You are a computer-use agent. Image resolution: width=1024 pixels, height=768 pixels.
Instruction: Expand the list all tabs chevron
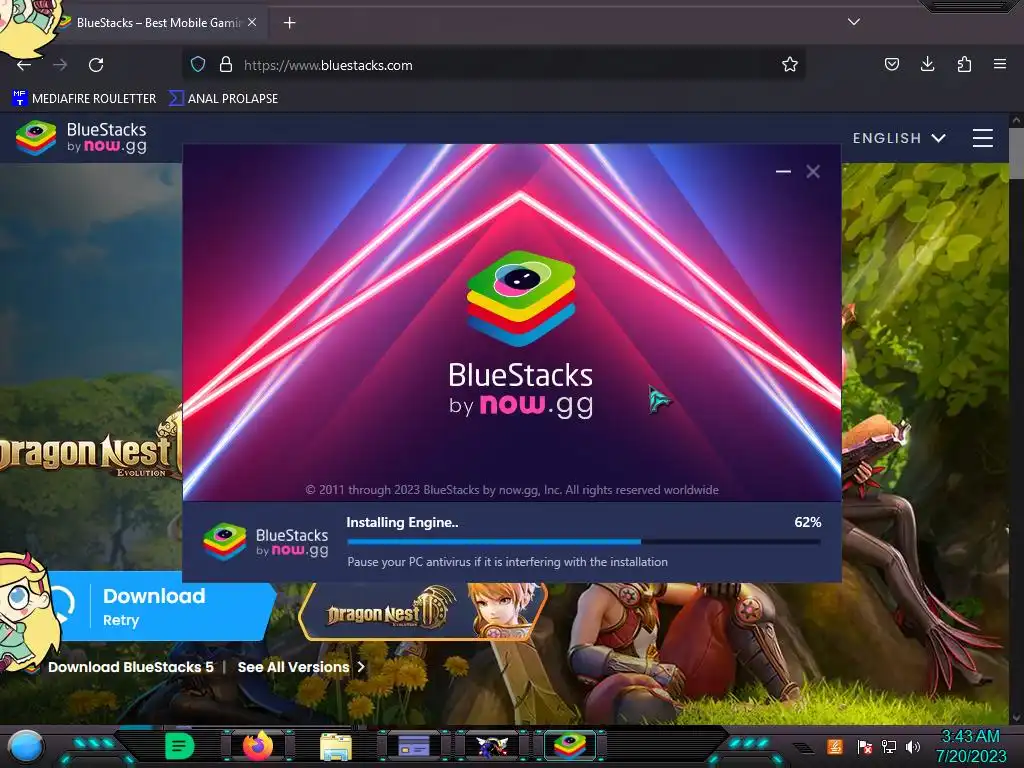pos(854,22)
